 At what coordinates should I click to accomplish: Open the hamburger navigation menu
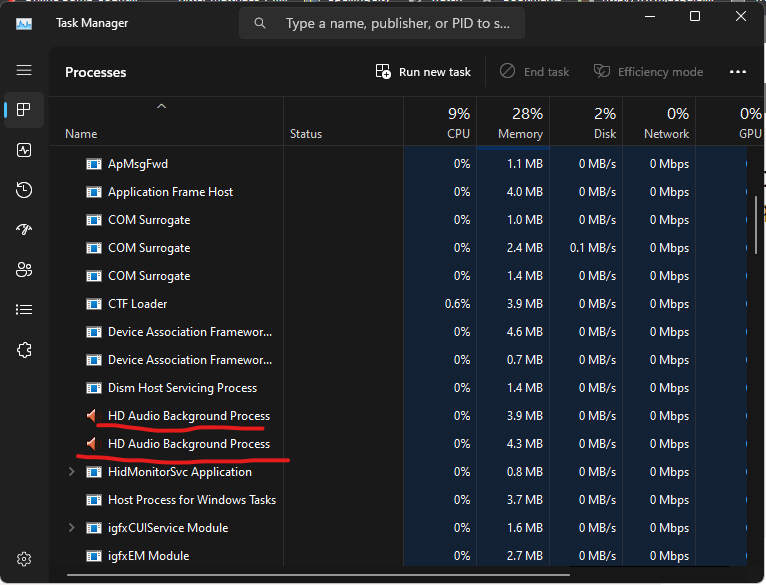[24, 70]
